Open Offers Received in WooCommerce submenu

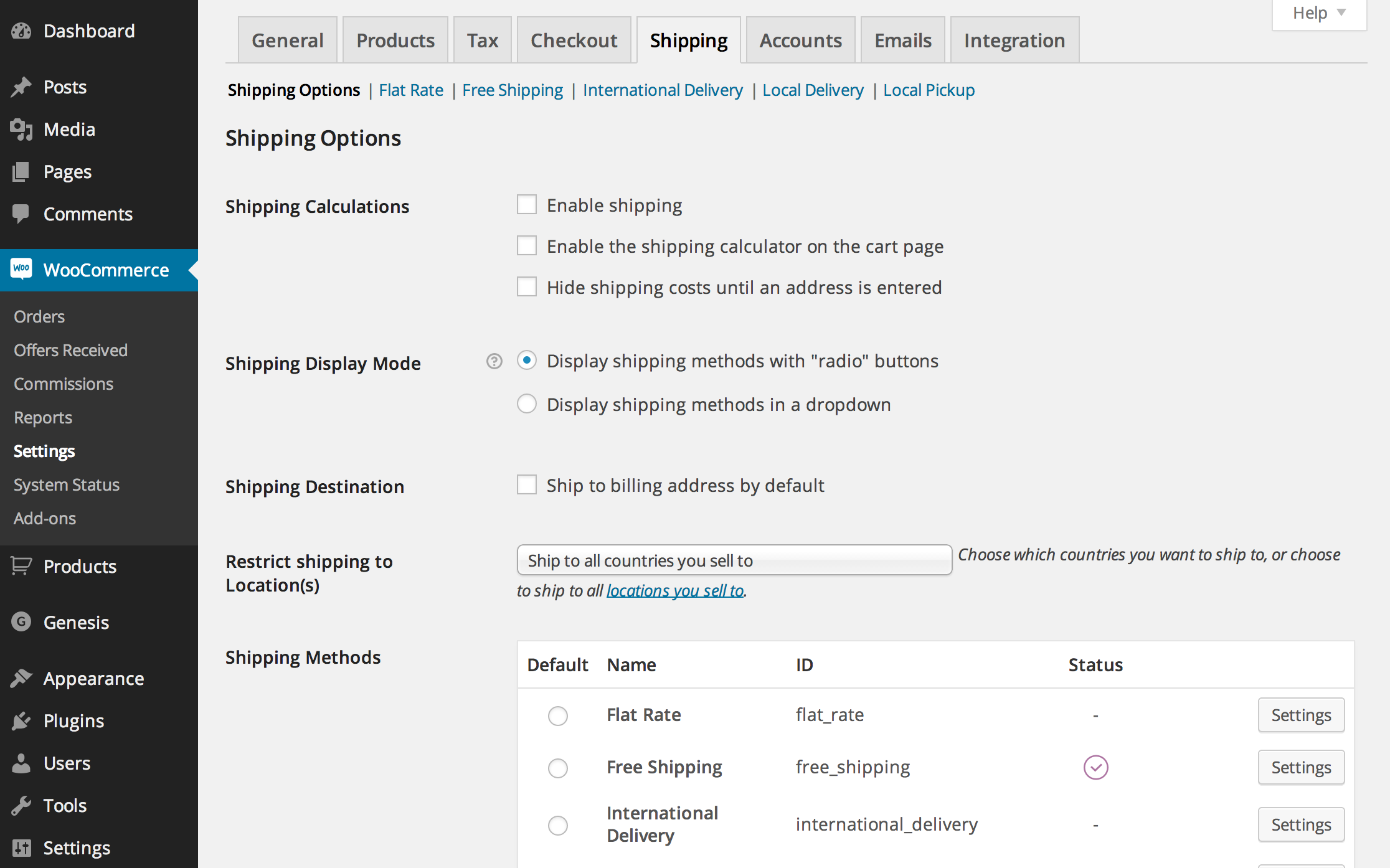[70, 350]
